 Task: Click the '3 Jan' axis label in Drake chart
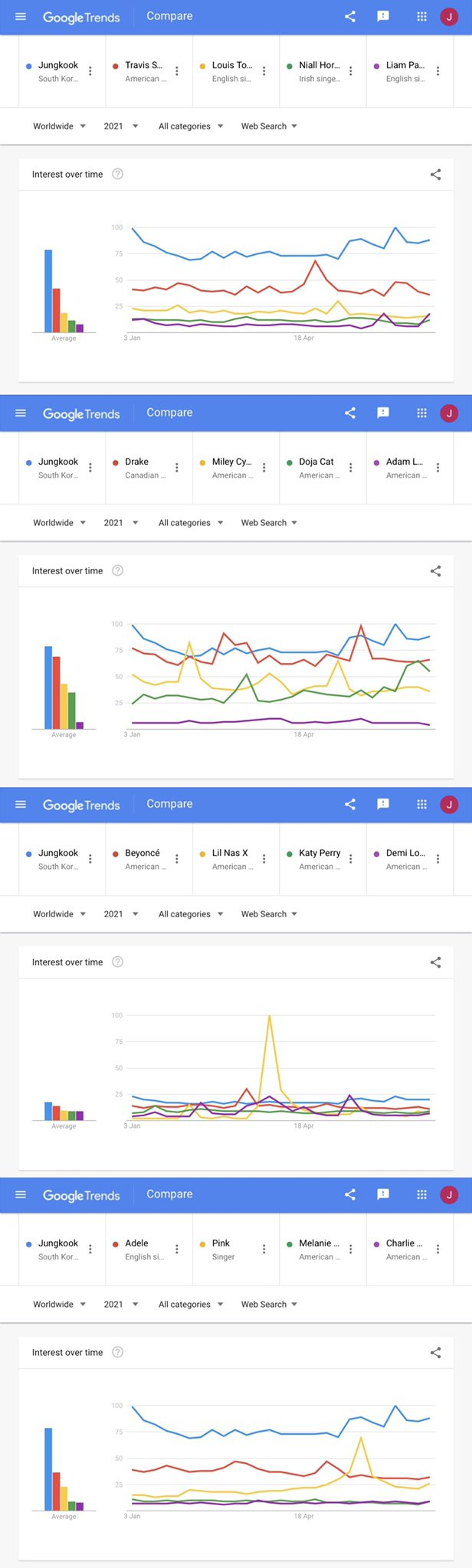[x=133, y=734]
